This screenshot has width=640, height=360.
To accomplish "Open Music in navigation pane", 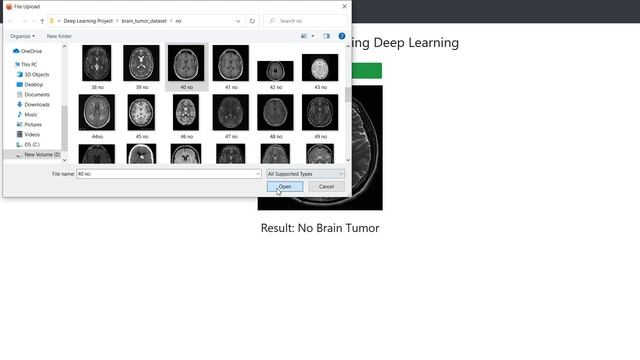I will (27, 114).
